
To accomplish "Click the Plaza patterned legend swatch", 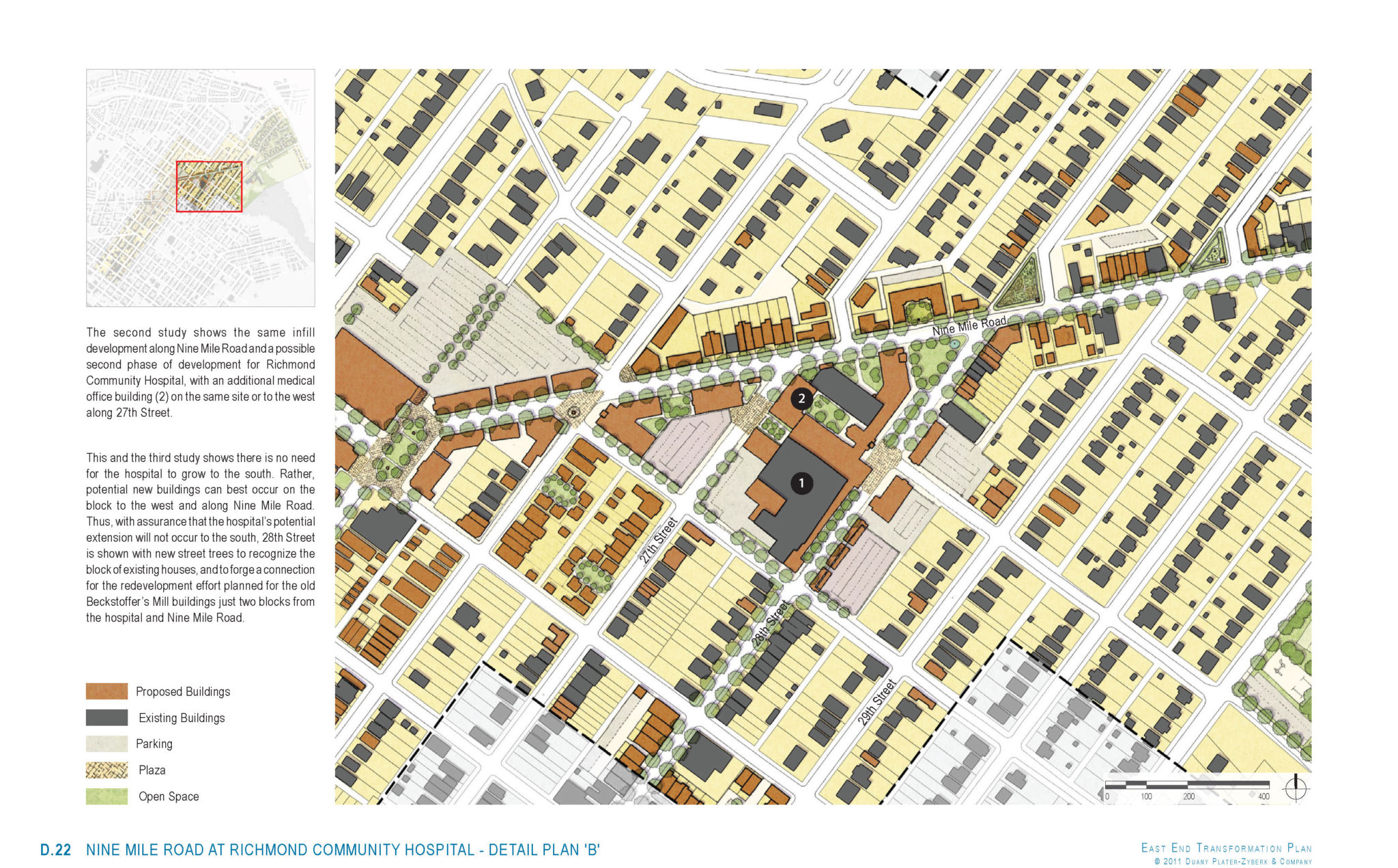I will [106, 770].
